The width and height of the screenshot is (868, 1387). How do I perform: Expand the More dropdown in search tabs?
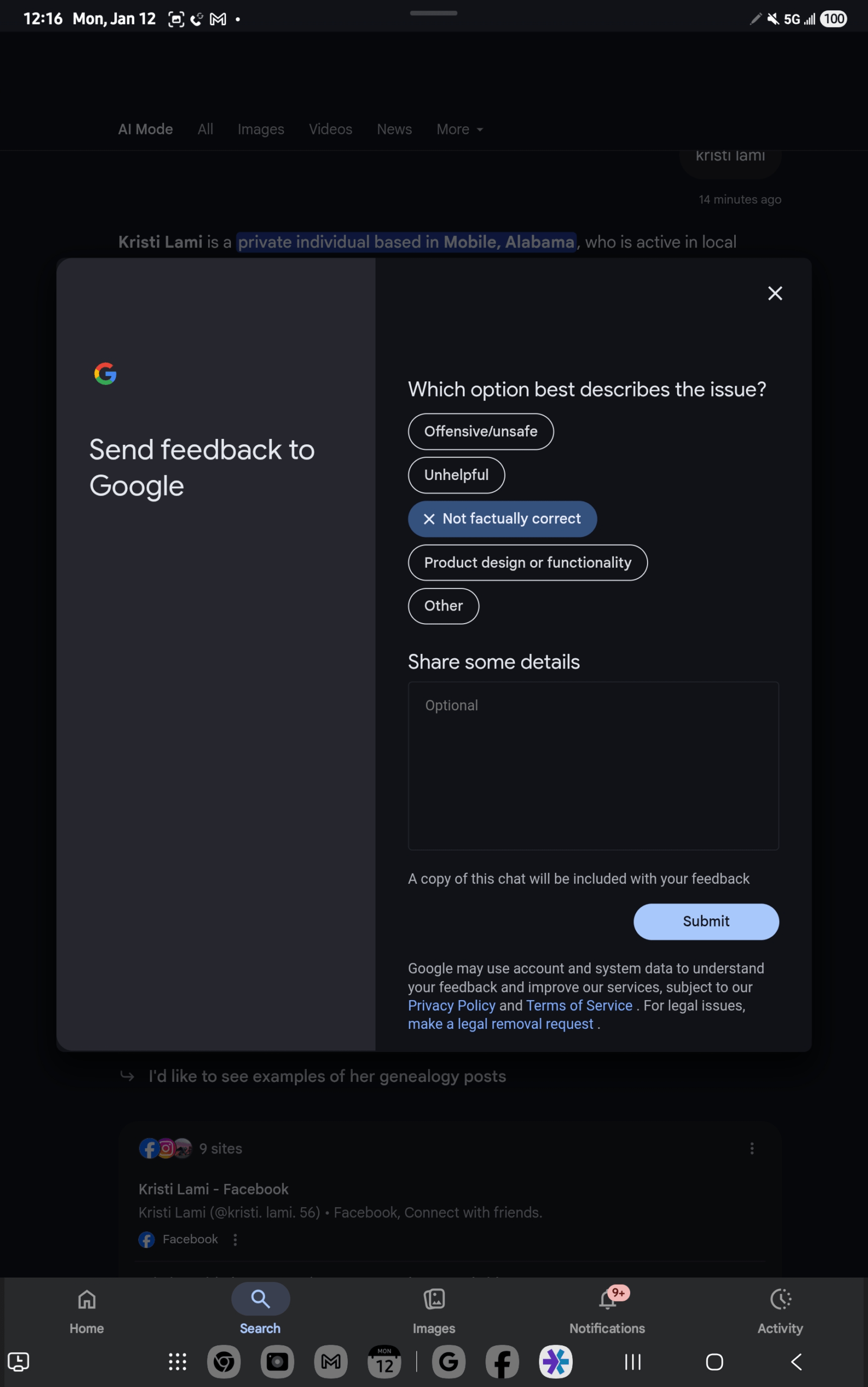459,129
